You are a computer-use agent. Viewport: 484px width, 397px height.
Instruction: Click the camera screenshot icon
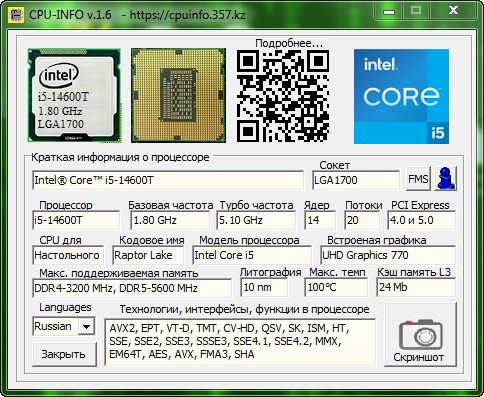(x=421, y=335)
